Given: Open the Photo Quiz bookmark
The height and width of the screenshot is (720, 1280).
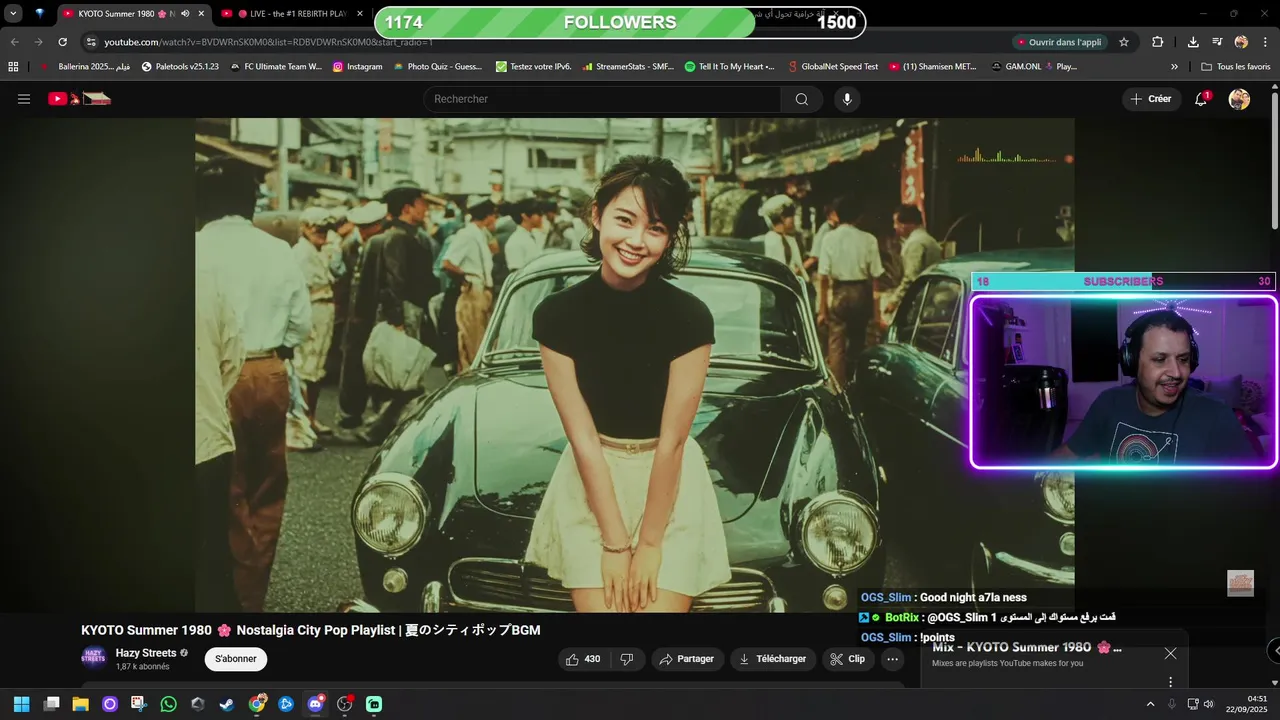Looking at the screenshot, I should (x=438, y=67).
